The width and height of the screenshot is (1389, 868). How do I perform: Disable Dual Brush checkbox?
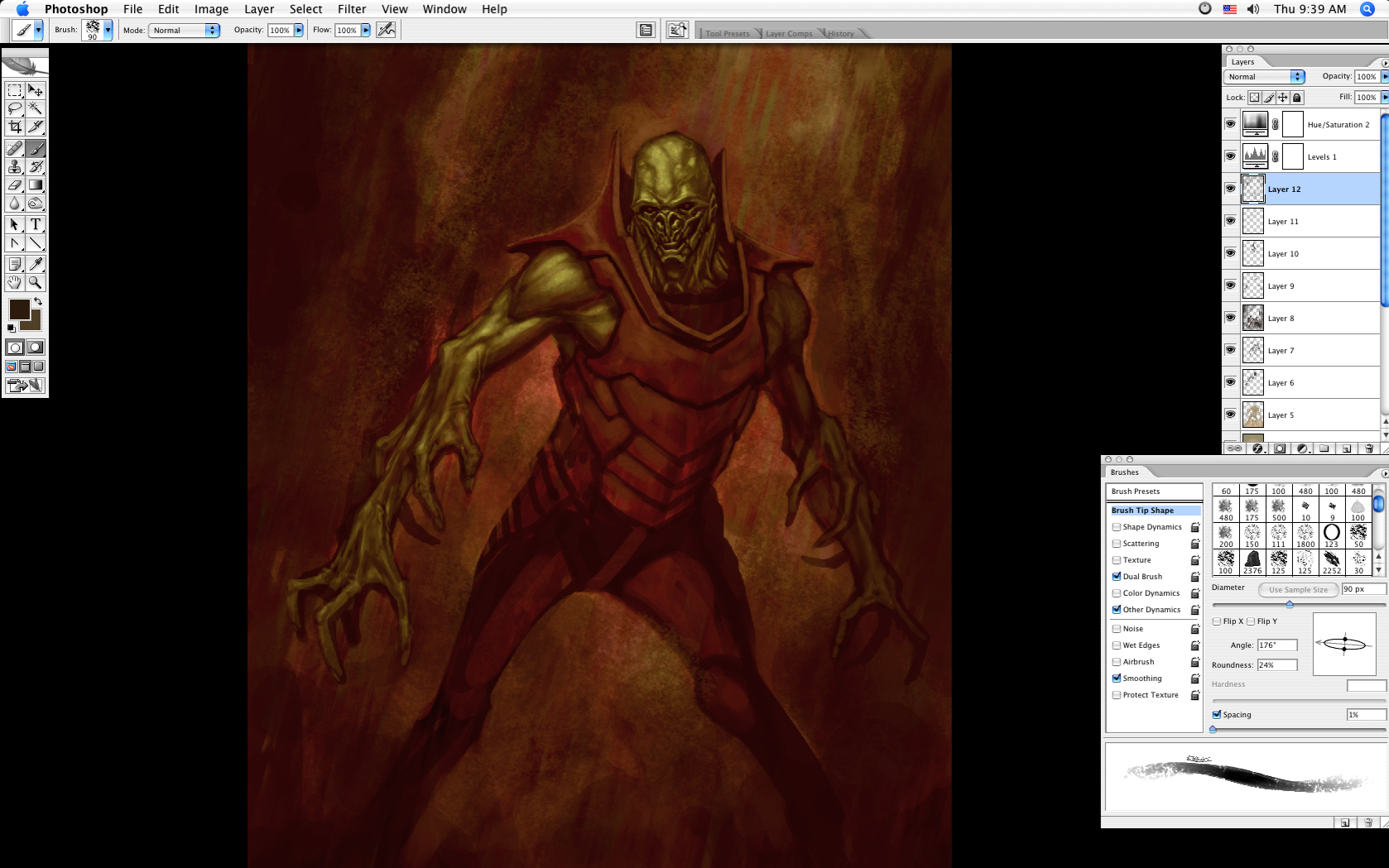[1117, 577]
